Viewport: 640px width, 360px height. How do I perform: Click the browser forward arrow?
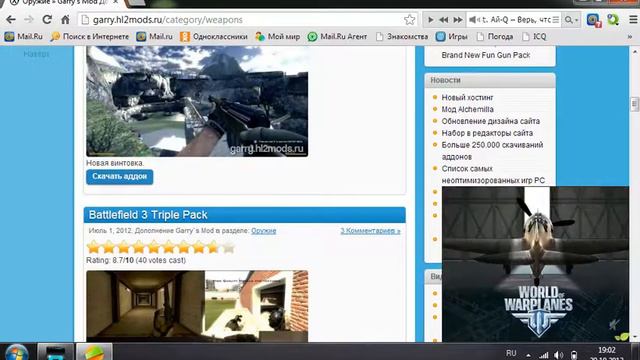(29, 20)
